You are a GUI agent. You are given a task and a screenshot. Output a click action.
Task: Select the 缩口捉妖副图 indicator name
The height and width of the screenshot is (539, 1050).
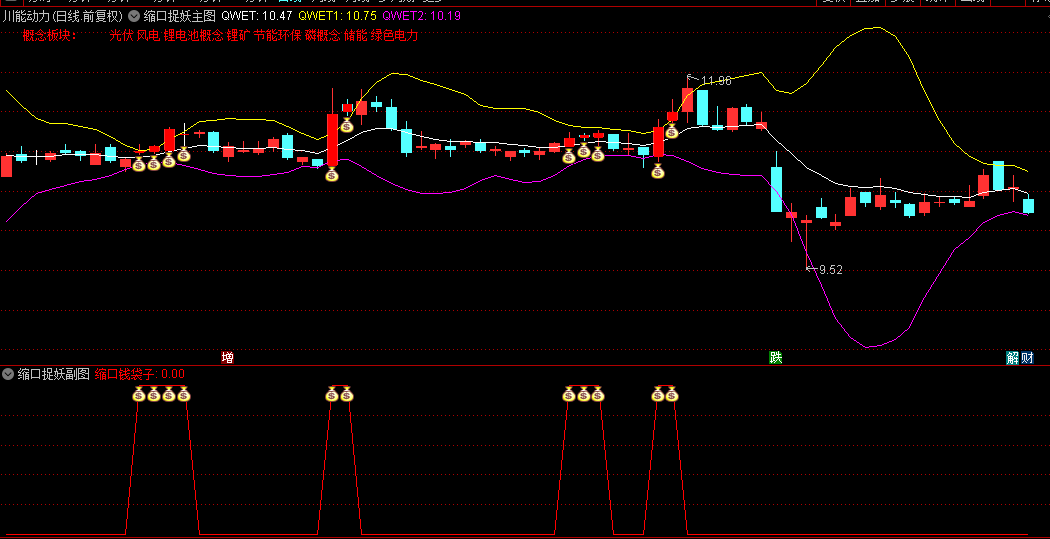[x=54, y=374]
